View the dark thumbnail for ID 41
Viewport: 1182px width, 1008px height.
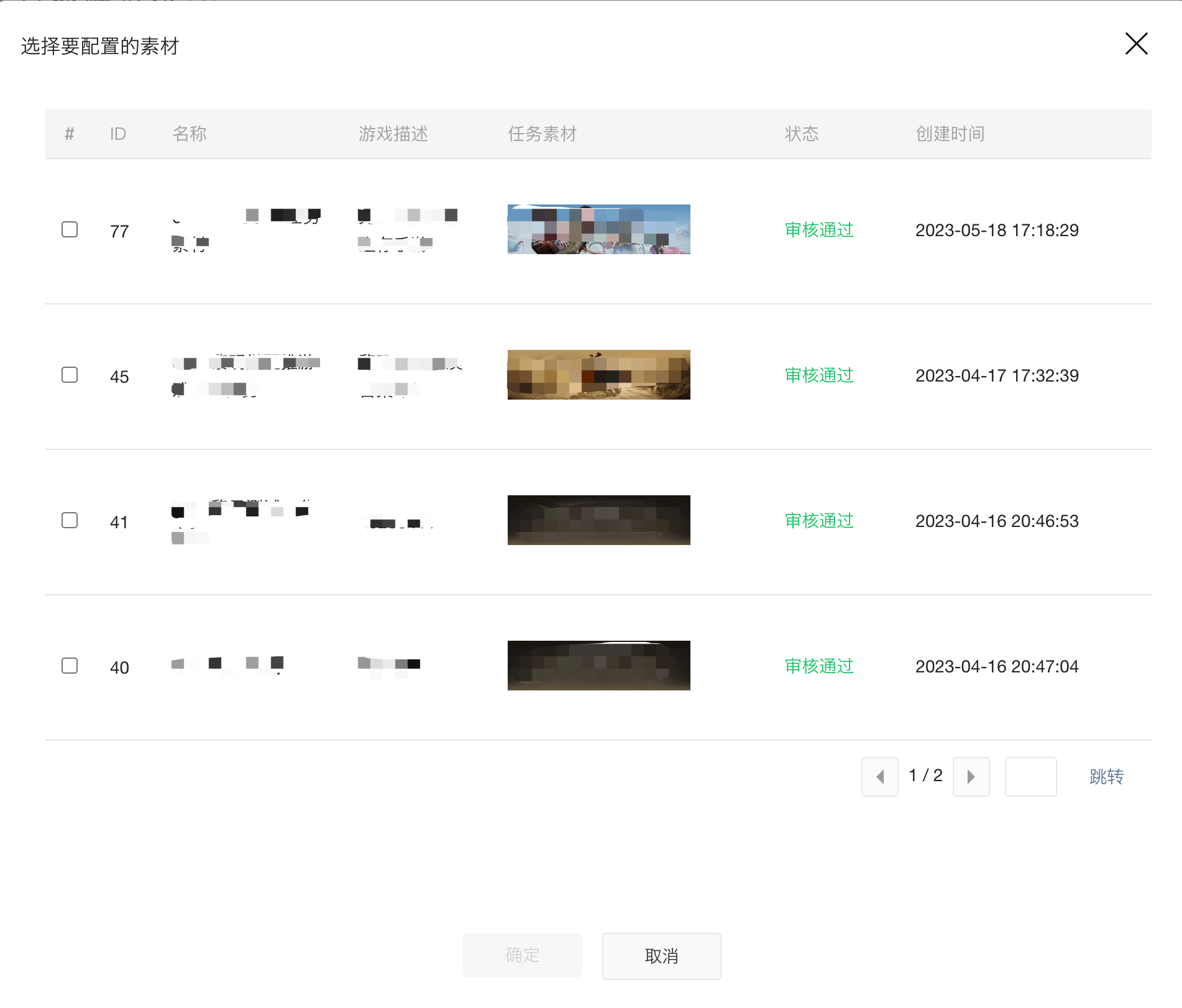pos(598,520)
